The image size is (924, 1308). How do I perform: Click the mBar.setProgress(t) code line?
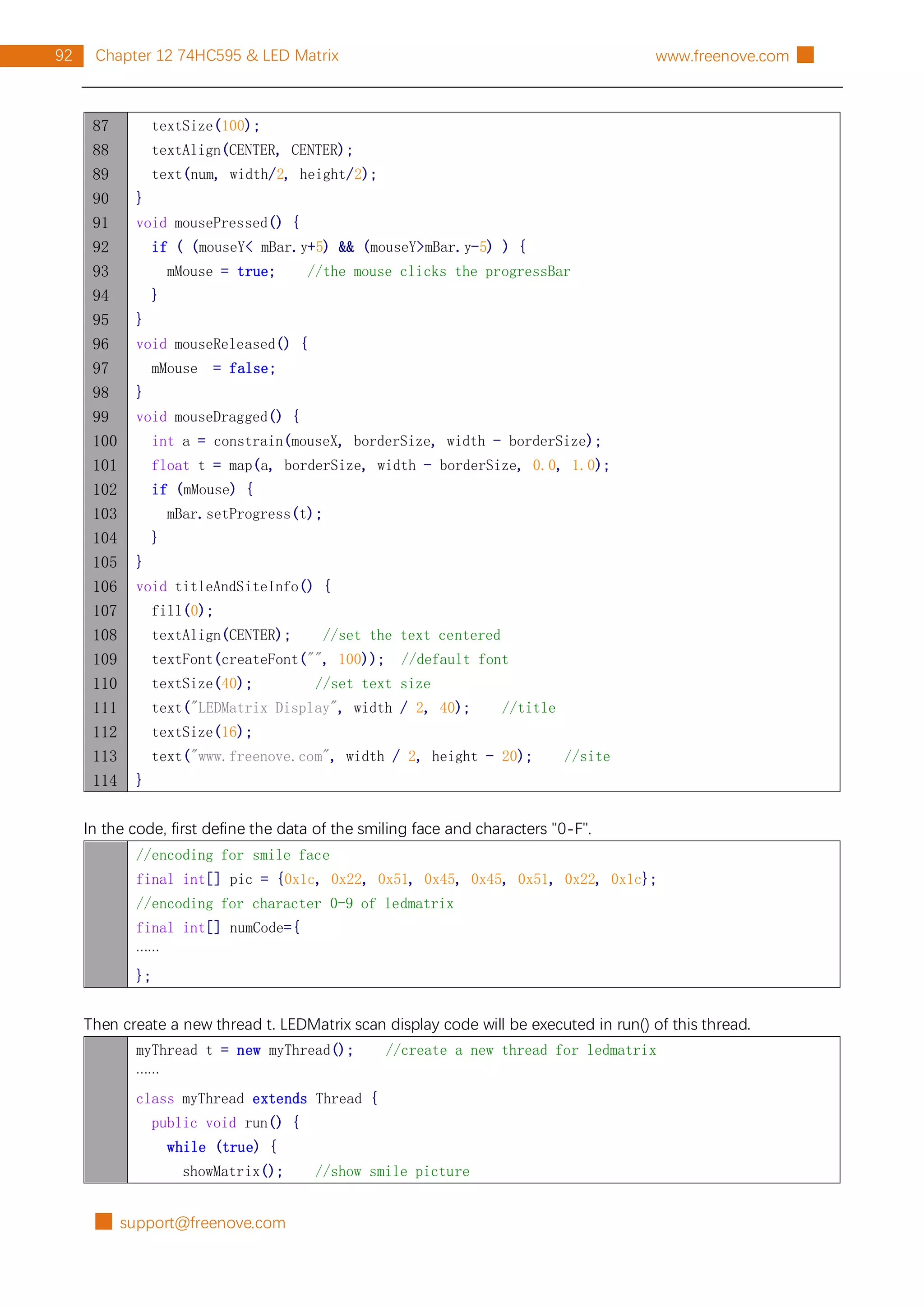[244, 514]
